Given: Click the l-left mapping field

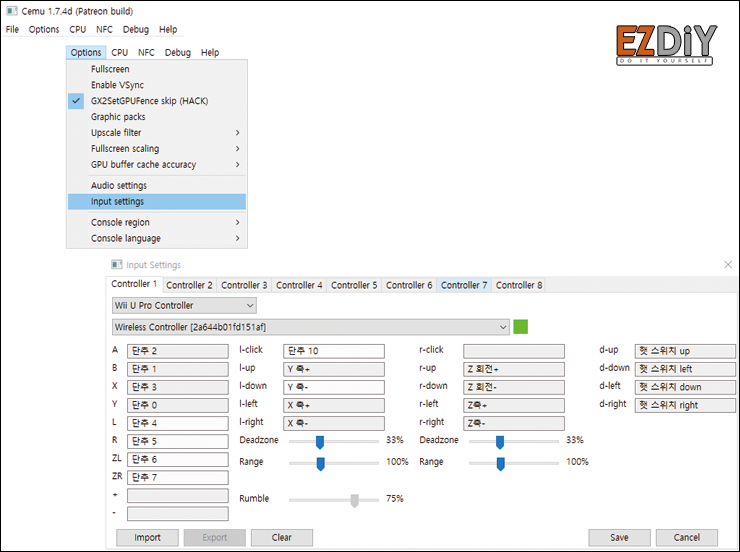Looking at the screenshot, I should click(x=334, y=405).
